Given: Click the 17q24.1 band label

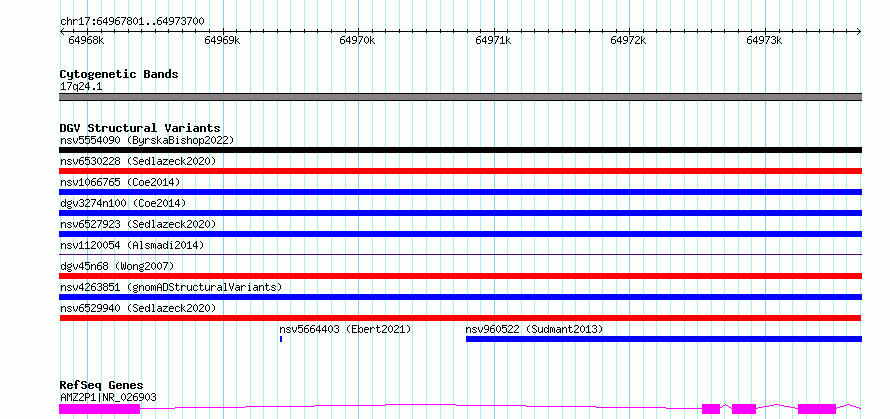Looking at the screenshot, I should pos(81,86).
